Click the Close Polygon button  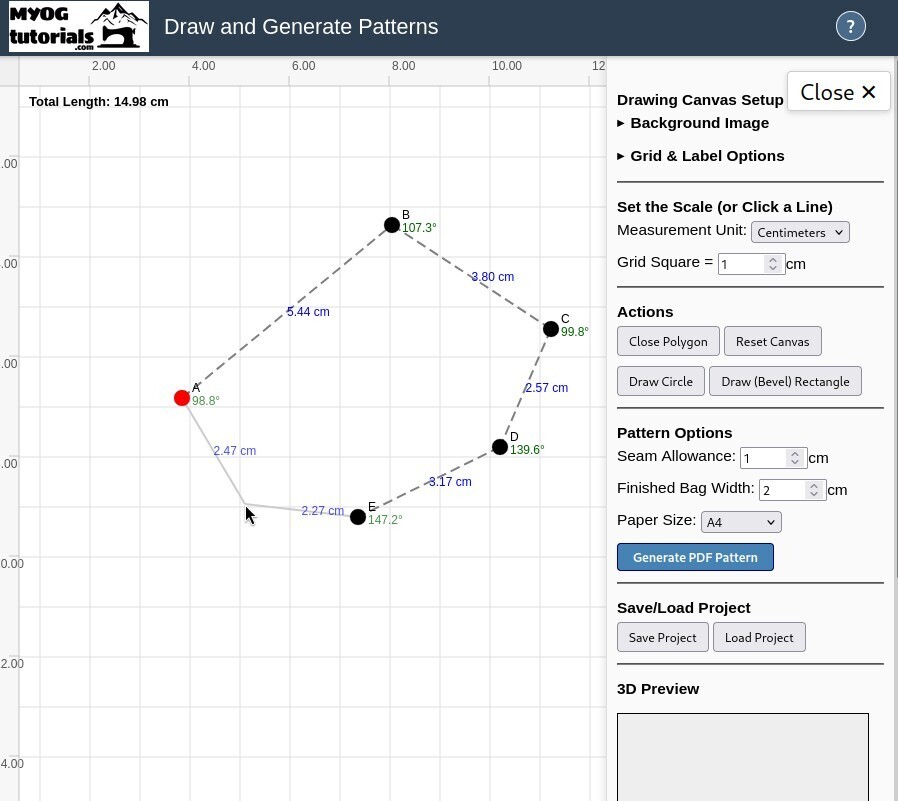point(668,341)
